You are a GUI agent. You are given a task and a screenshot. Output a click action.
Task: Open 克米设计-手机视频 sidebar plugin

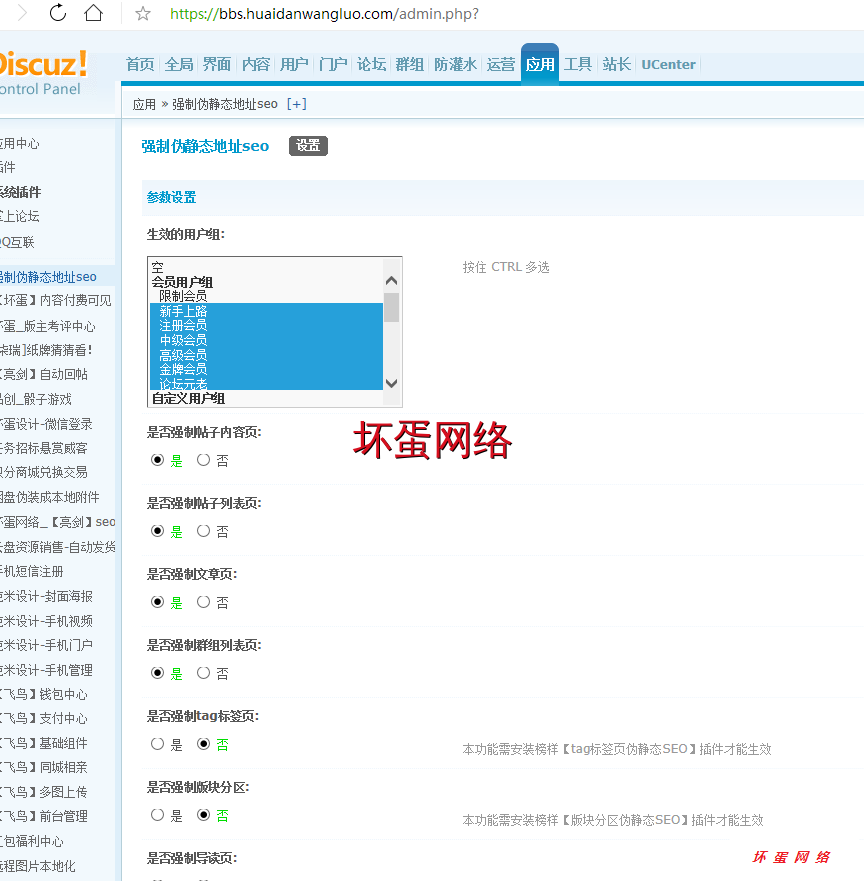click(x=46, y=621)
